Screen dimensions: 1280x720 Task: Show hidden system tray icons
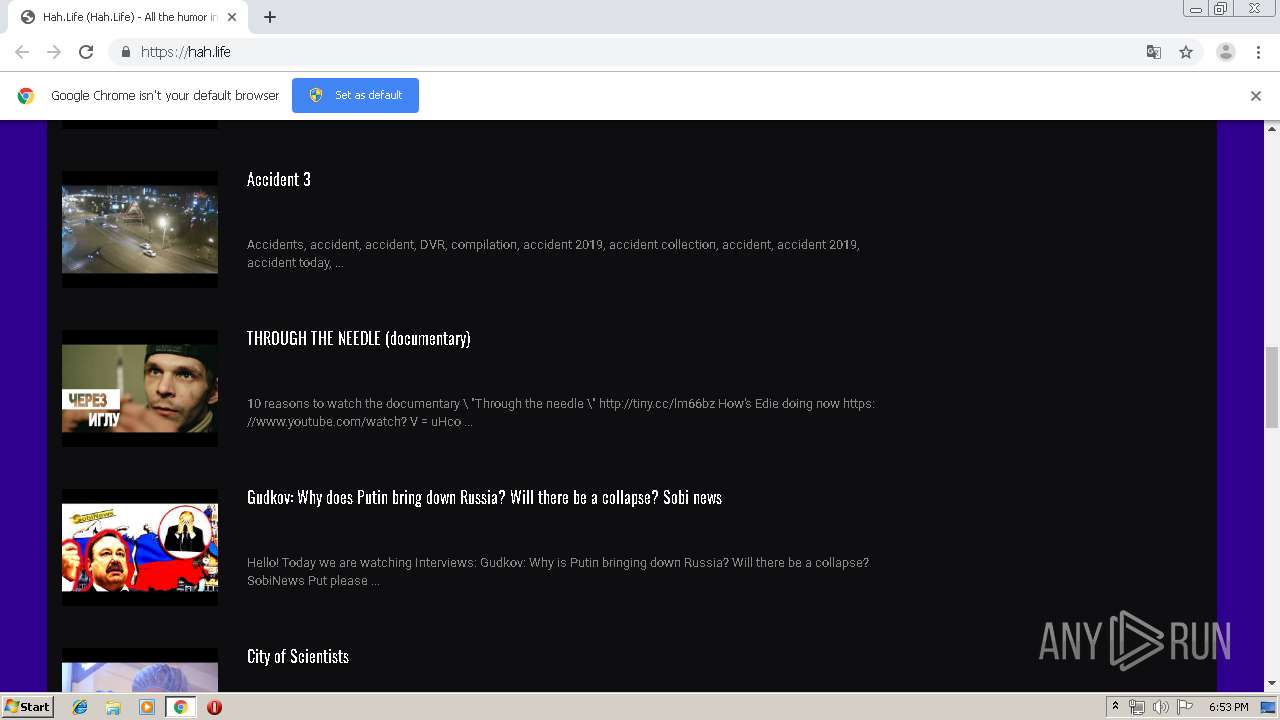1115,707
